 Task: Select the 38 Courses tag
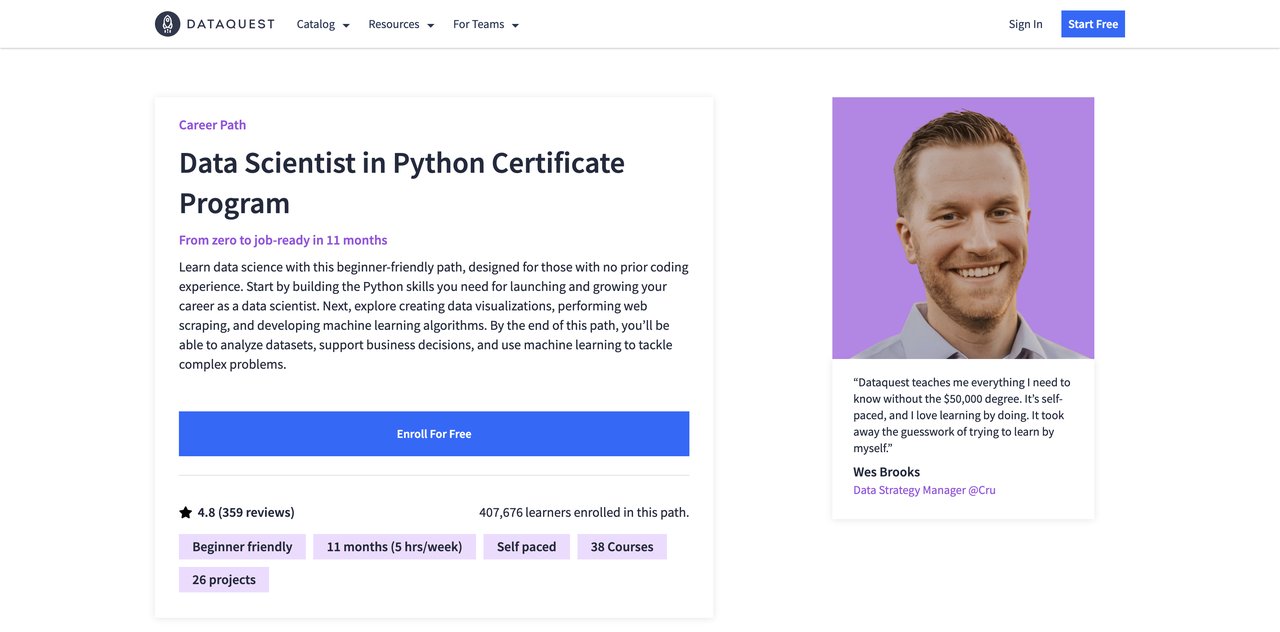click(622, 547)
